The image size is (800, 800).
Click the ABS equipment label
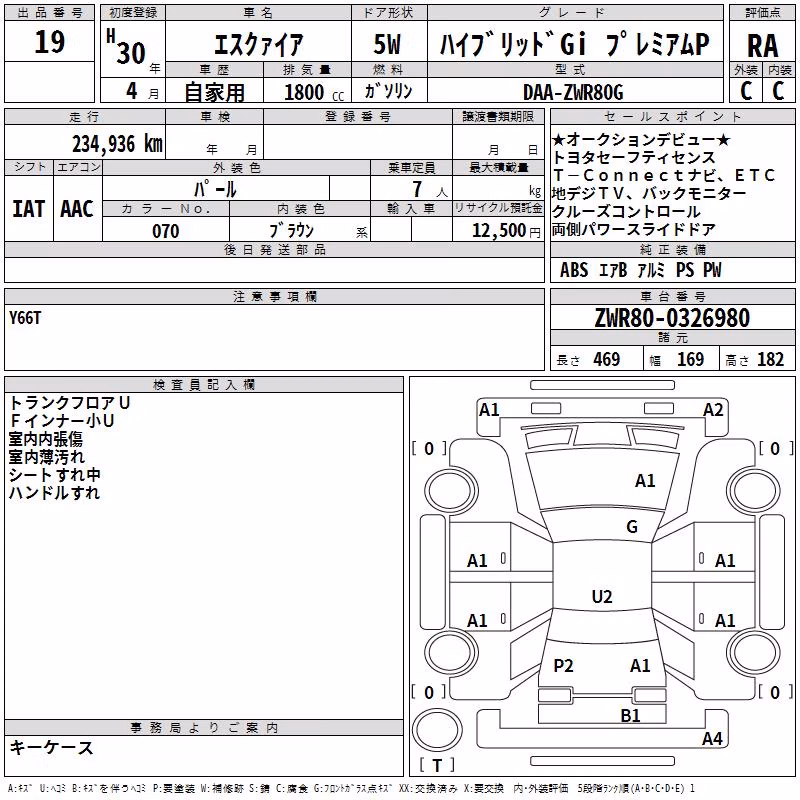coord(574,269)
